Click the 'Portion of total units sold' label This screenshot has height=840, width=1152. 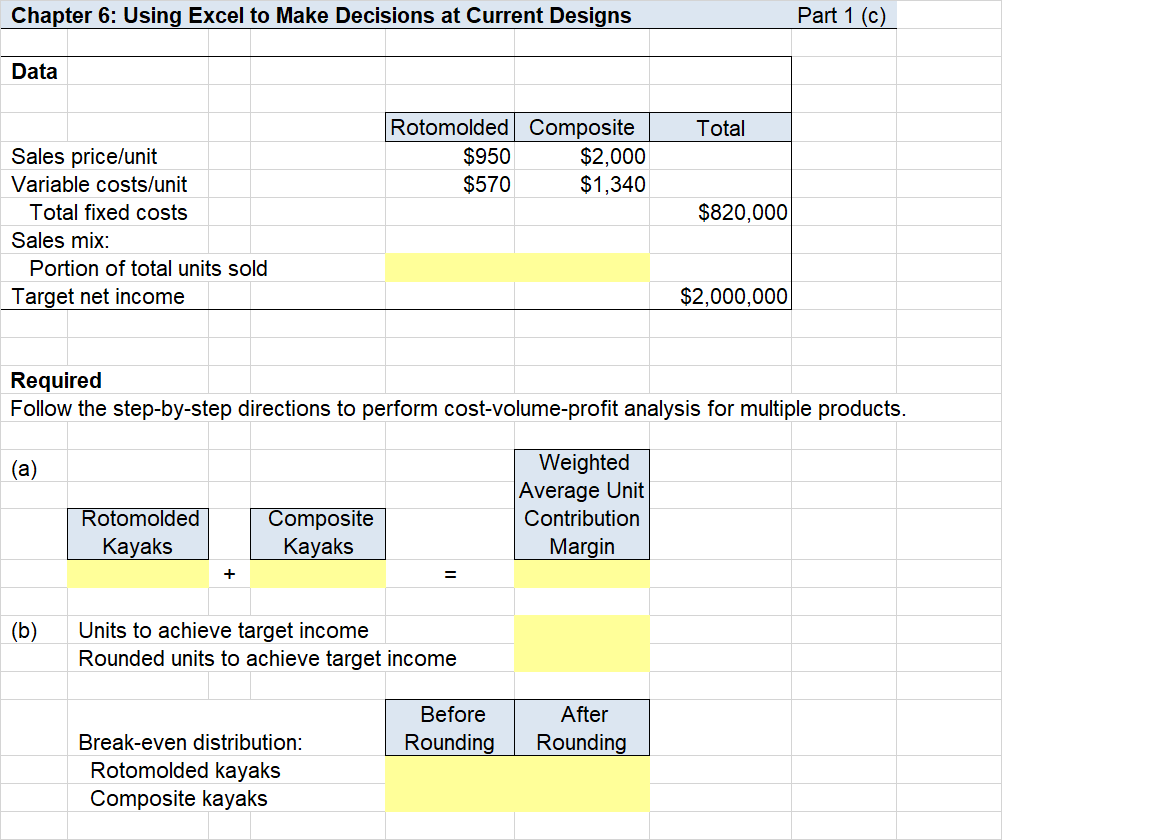tap(148, 268)
